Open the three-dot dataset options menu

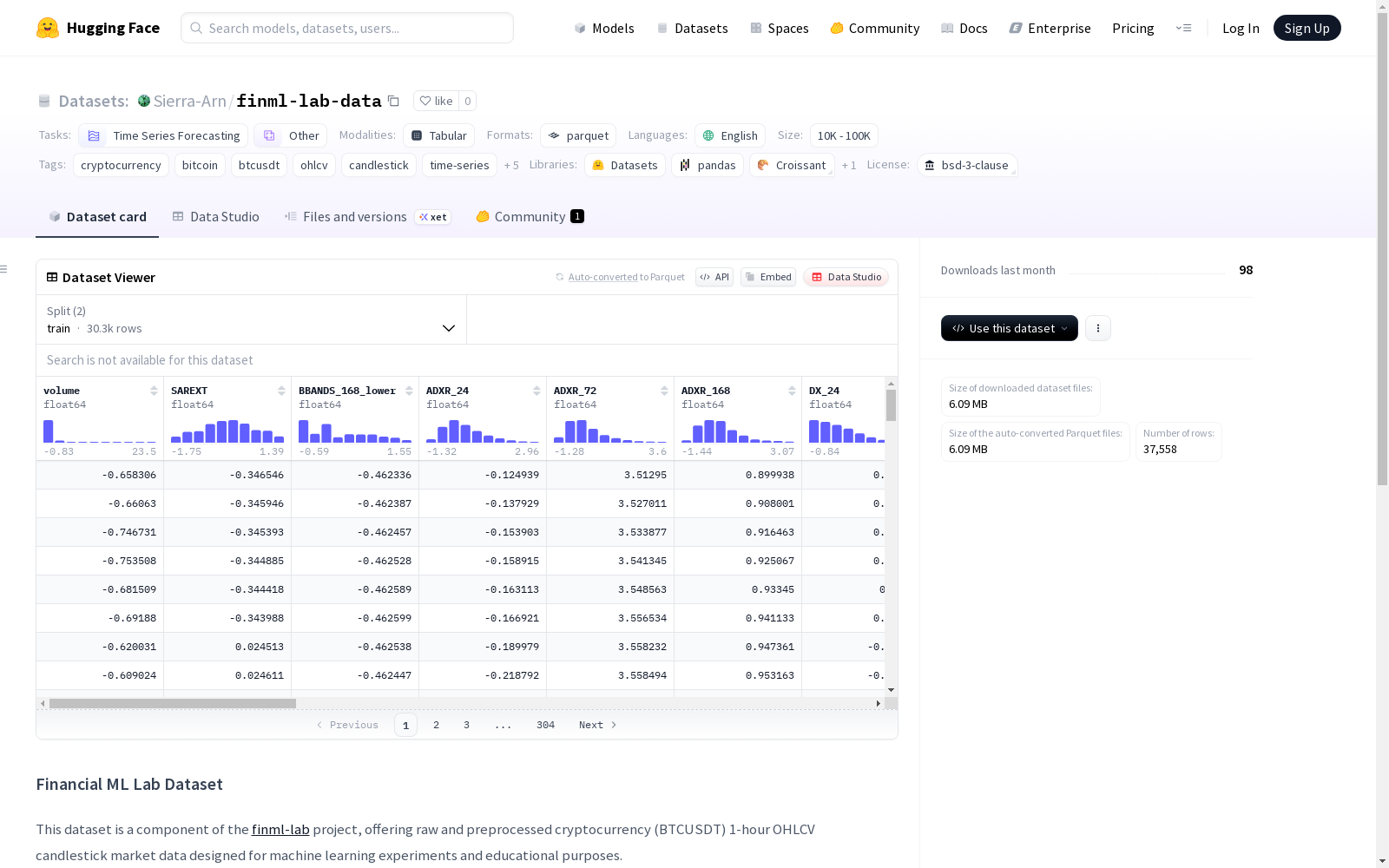coord(1098,328)
